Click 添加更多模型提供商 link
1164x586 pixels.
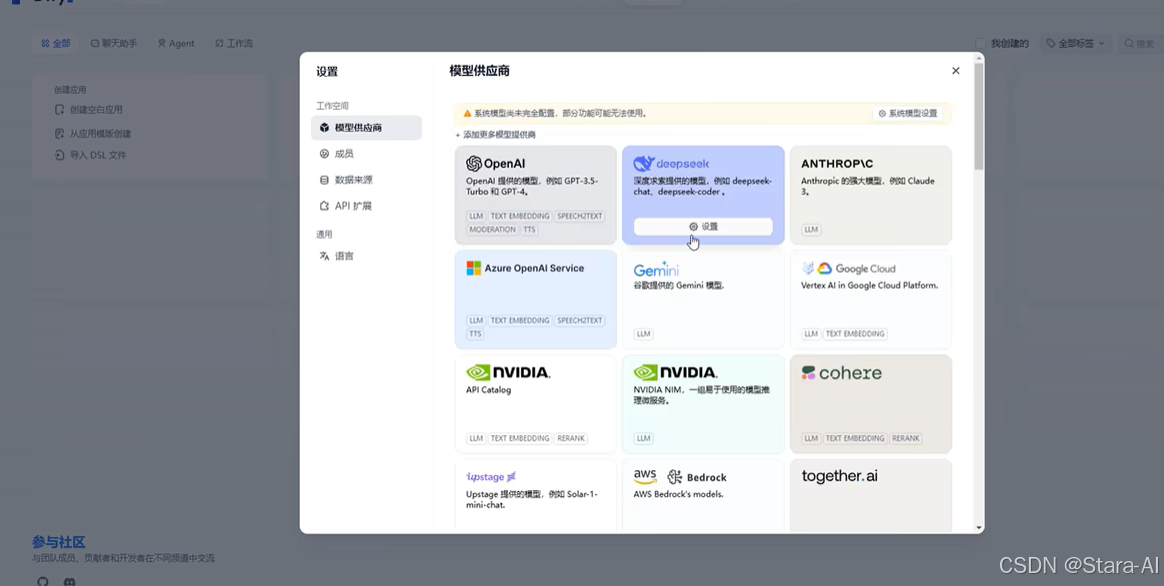click(x=495, y=134)
